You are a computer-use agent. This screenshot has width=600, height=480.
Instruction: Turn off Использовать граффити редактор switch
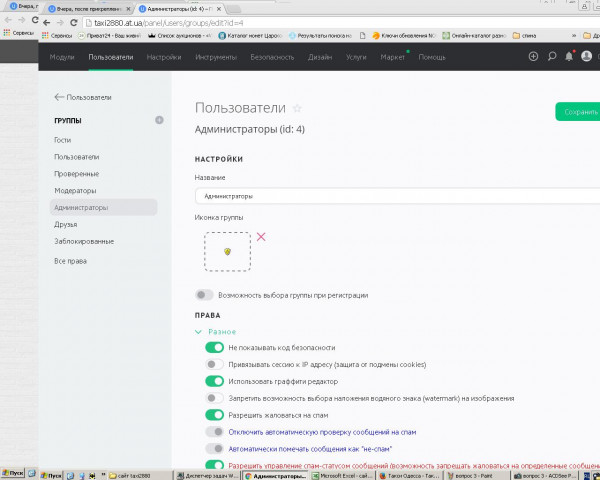point(214,381)
